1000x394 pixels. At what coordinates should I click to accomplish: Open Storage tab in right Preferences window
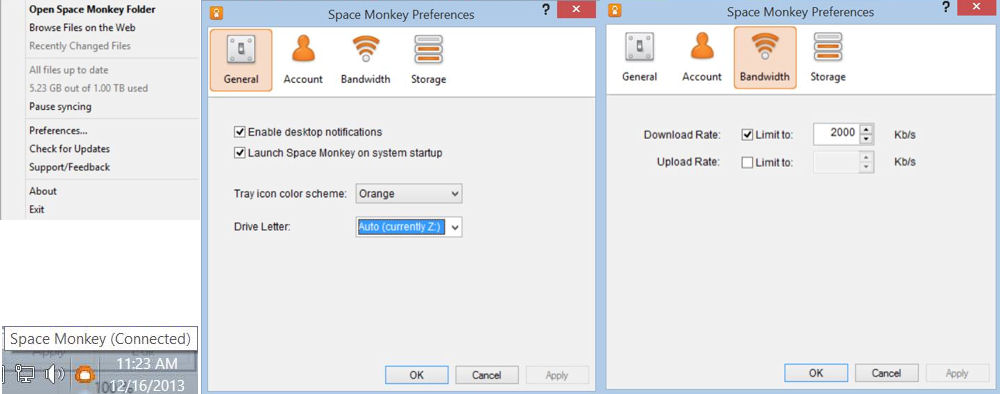[x=828, y=57]
